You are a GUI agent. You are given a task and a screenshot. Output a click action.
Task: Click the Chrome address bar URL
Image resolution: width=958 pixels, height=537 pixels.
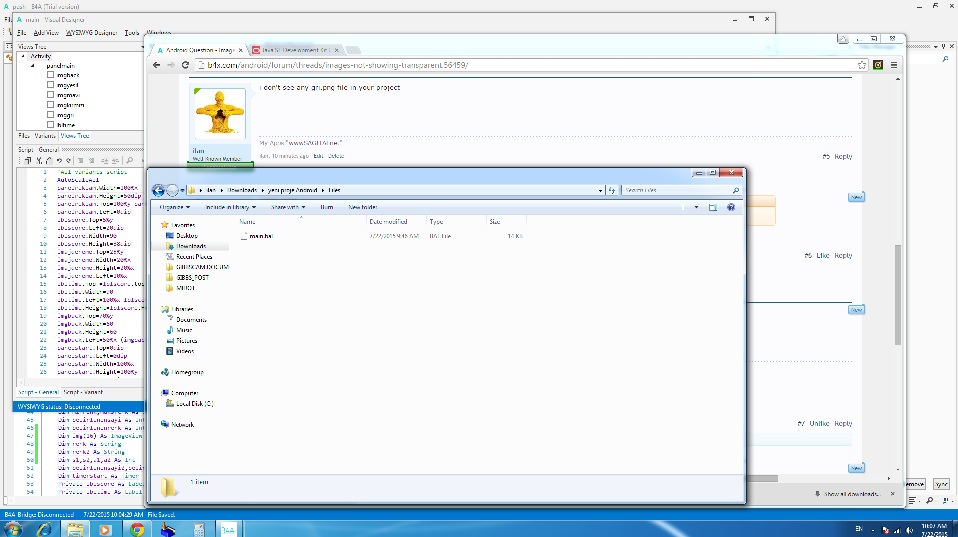(337, 65)
